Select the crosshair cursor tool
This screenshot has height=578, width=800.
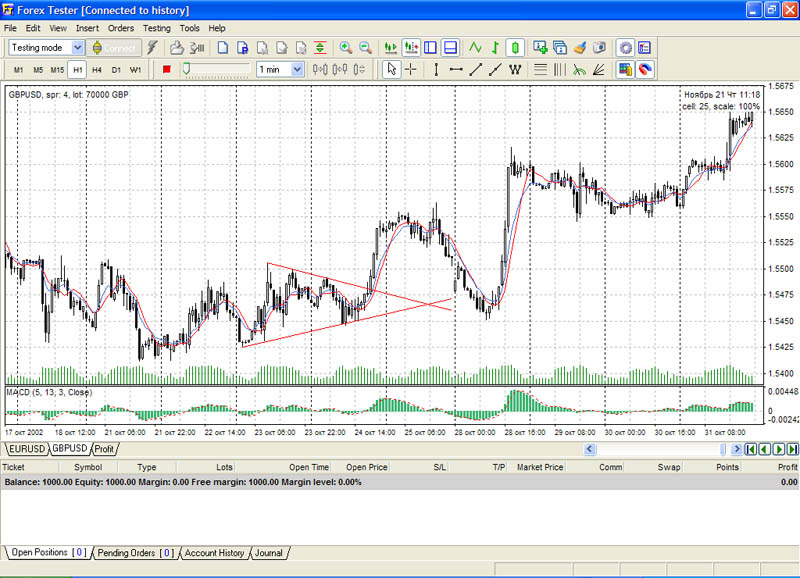[411, 69]
